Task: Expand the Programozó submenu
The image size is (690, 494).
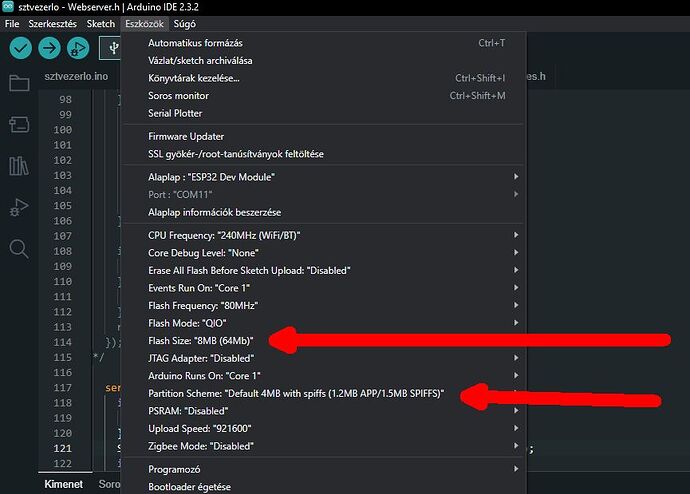Action: coord(323,469)
